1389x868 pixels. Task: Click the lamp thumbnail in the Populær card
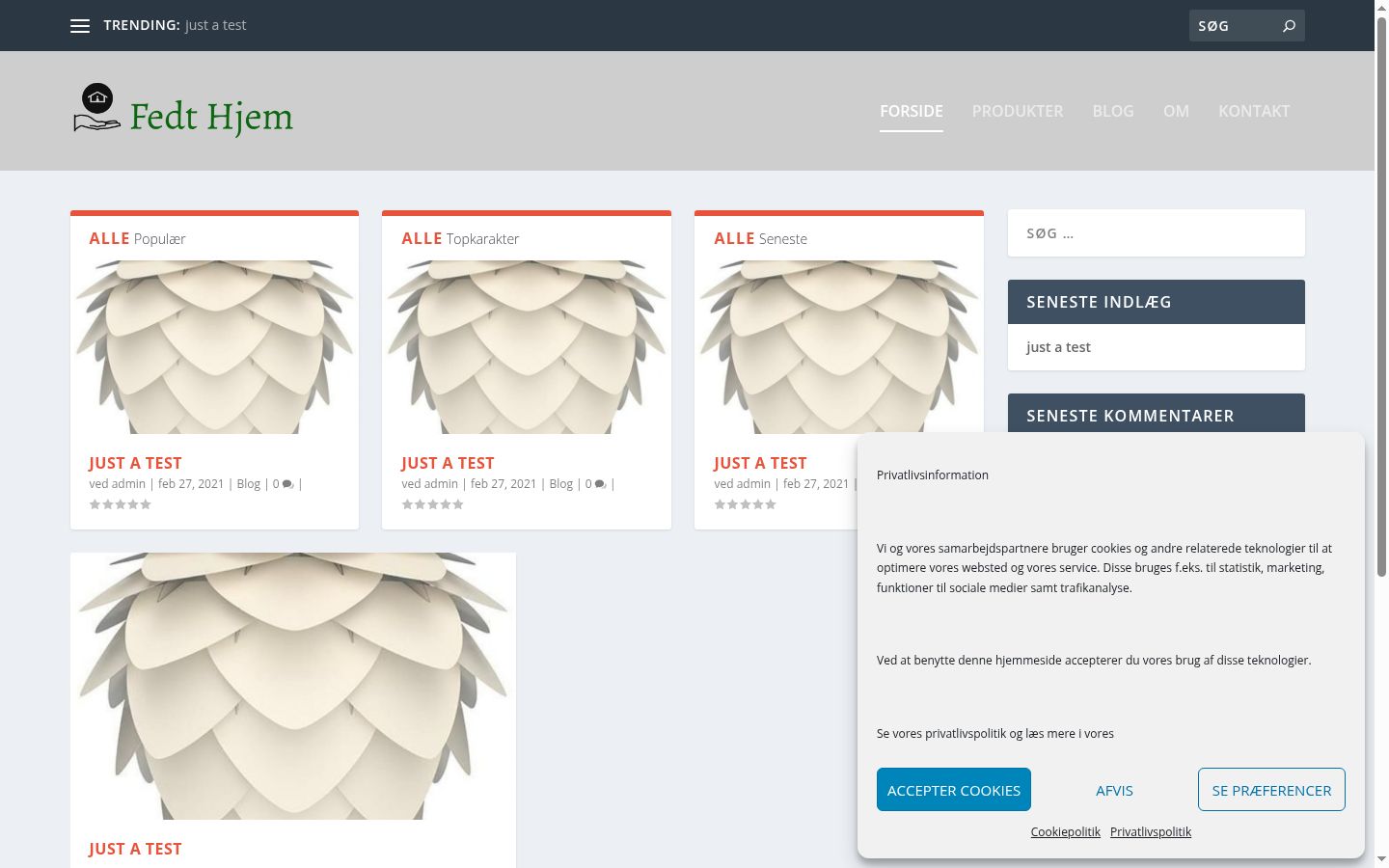pos(214,347)
